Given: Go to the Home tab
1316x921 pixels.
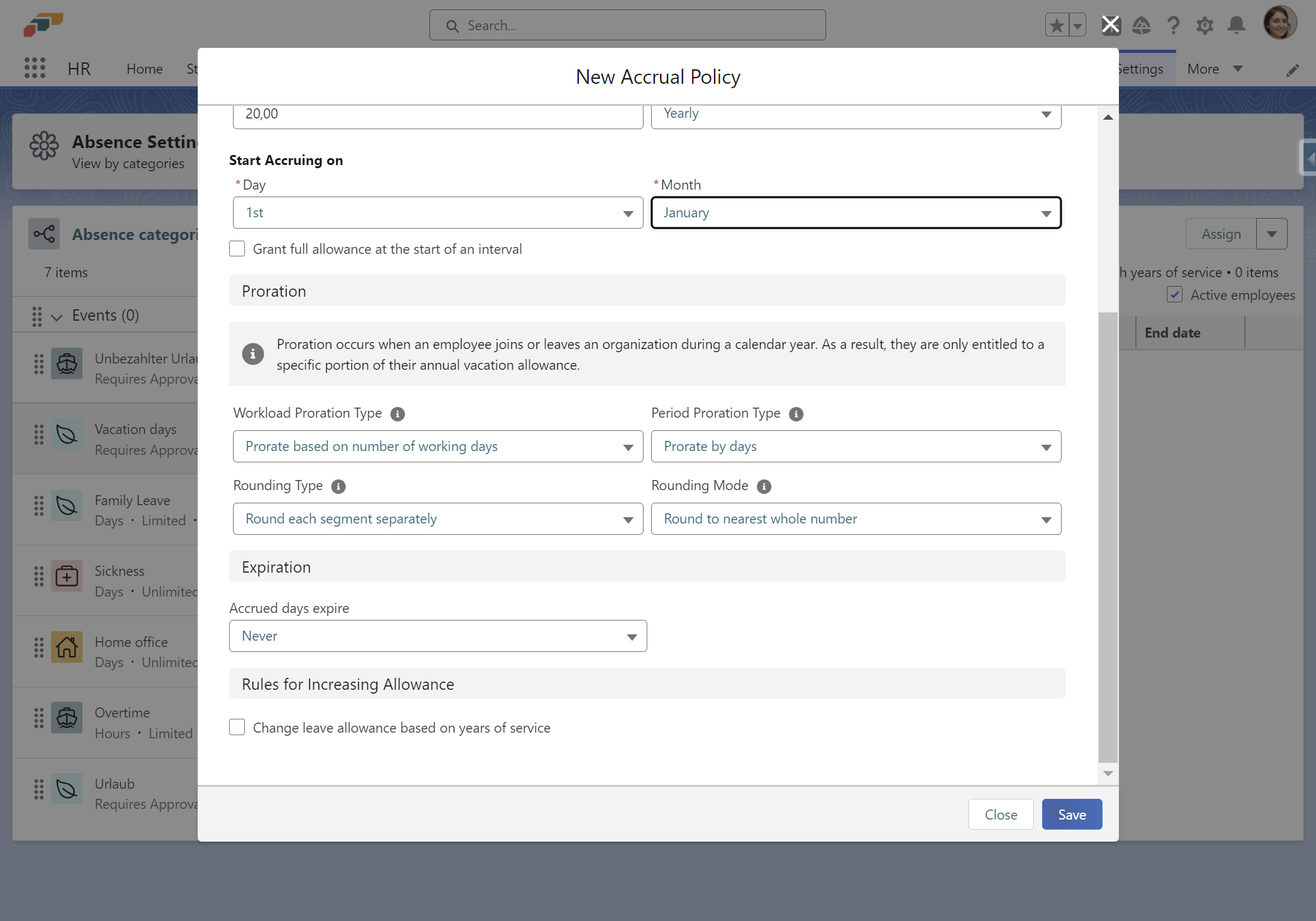Looking at the screenshot, I should (144, 69).
